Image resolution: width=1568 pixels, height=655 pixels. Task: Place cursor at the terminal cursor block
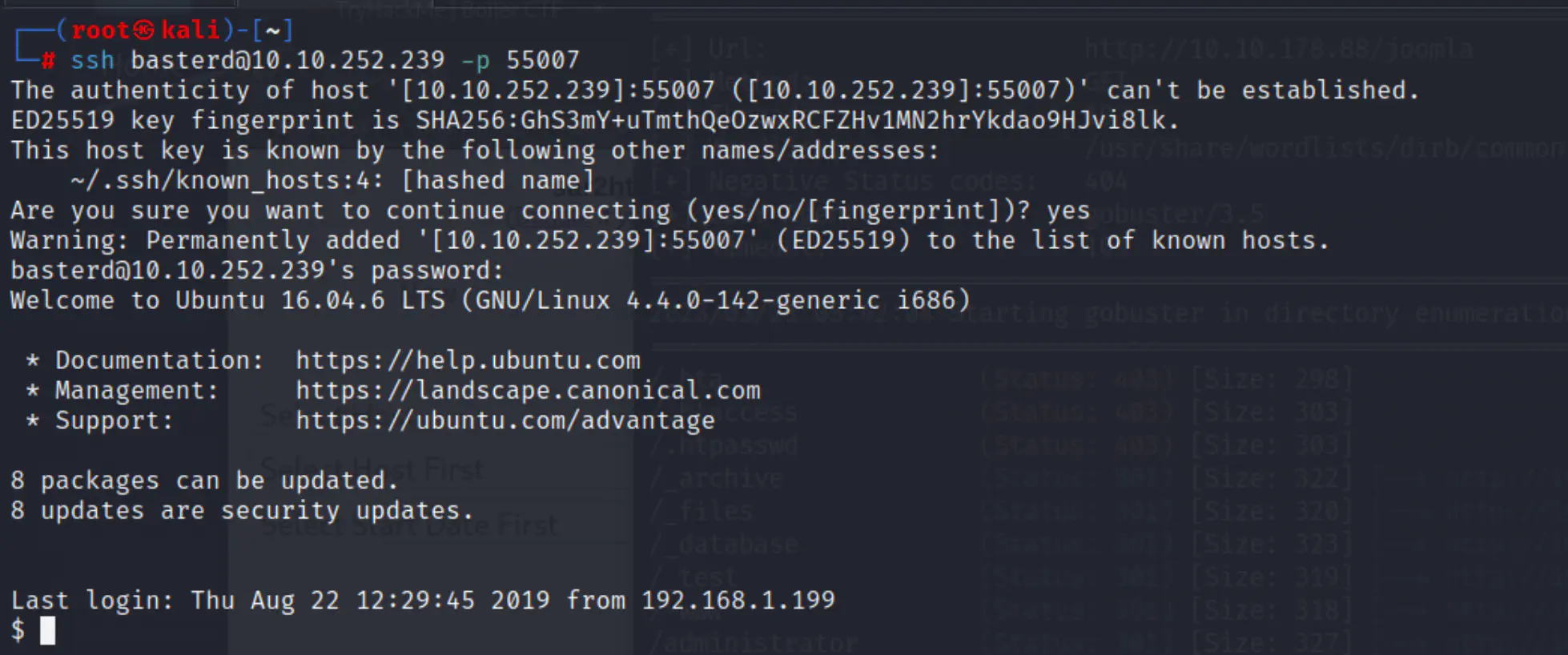48,631
